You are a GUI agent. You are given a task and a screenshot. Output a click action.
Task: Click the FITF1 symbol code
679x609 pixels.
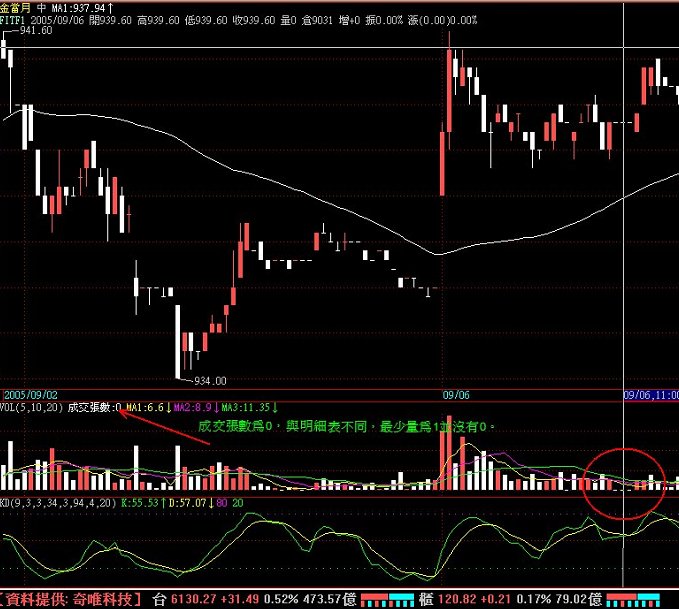[13, 20]
